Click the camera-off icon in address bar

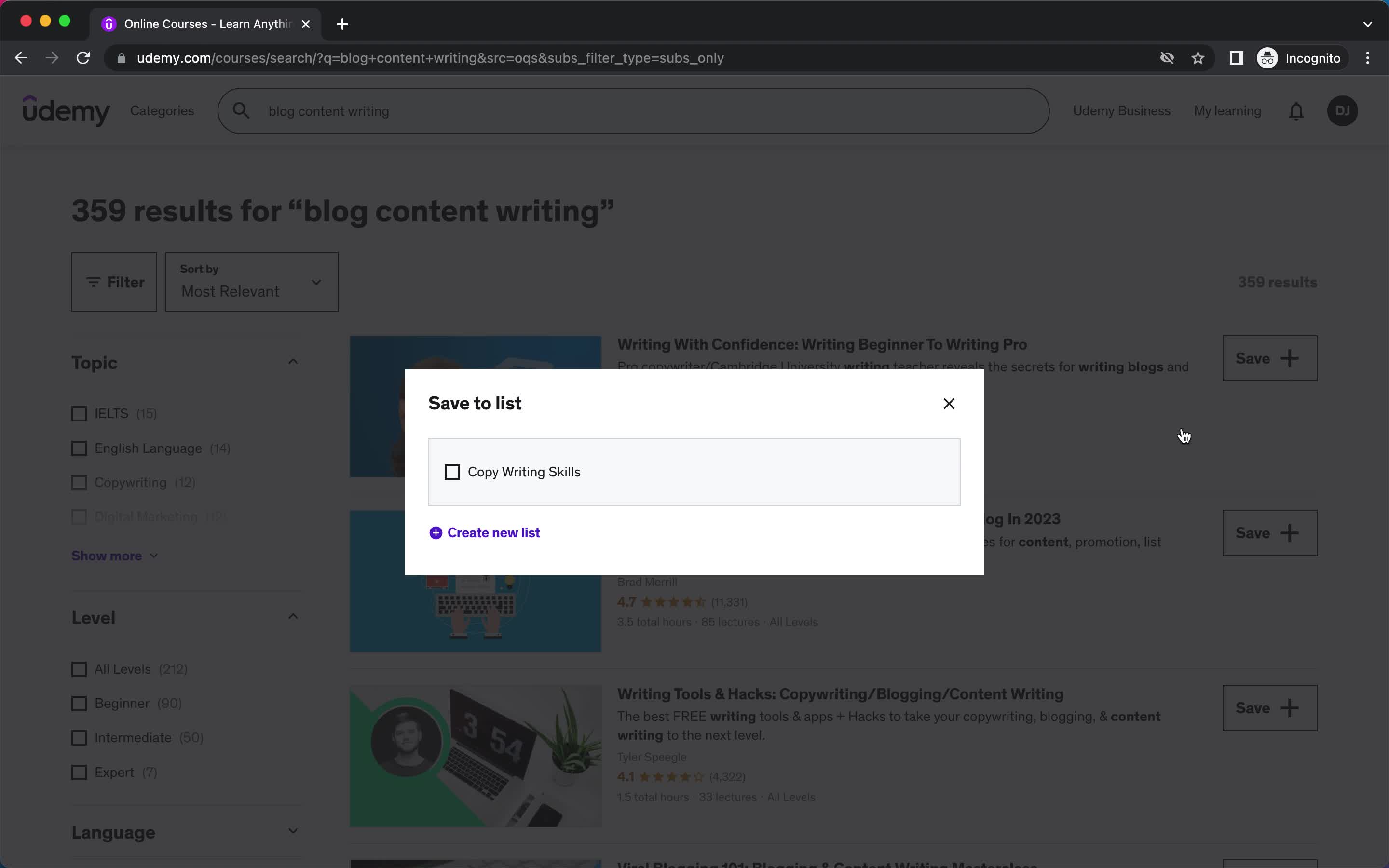tap(1167, 58)
